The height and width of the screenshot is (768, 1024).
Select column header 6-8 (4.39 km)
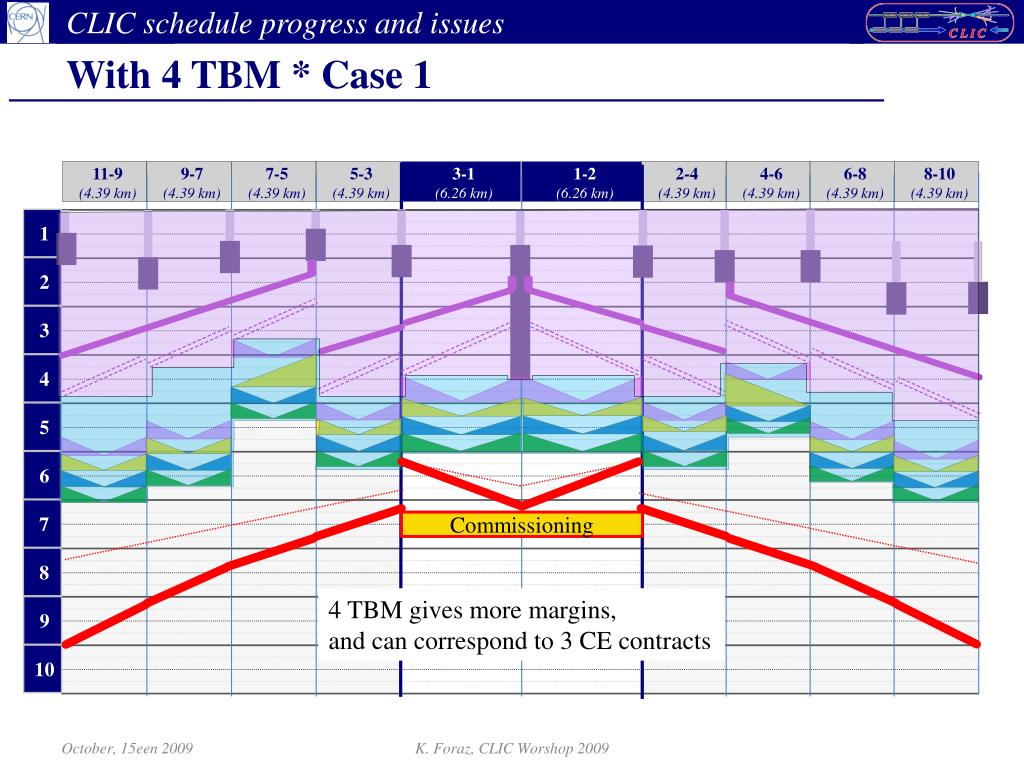[853, 182]
